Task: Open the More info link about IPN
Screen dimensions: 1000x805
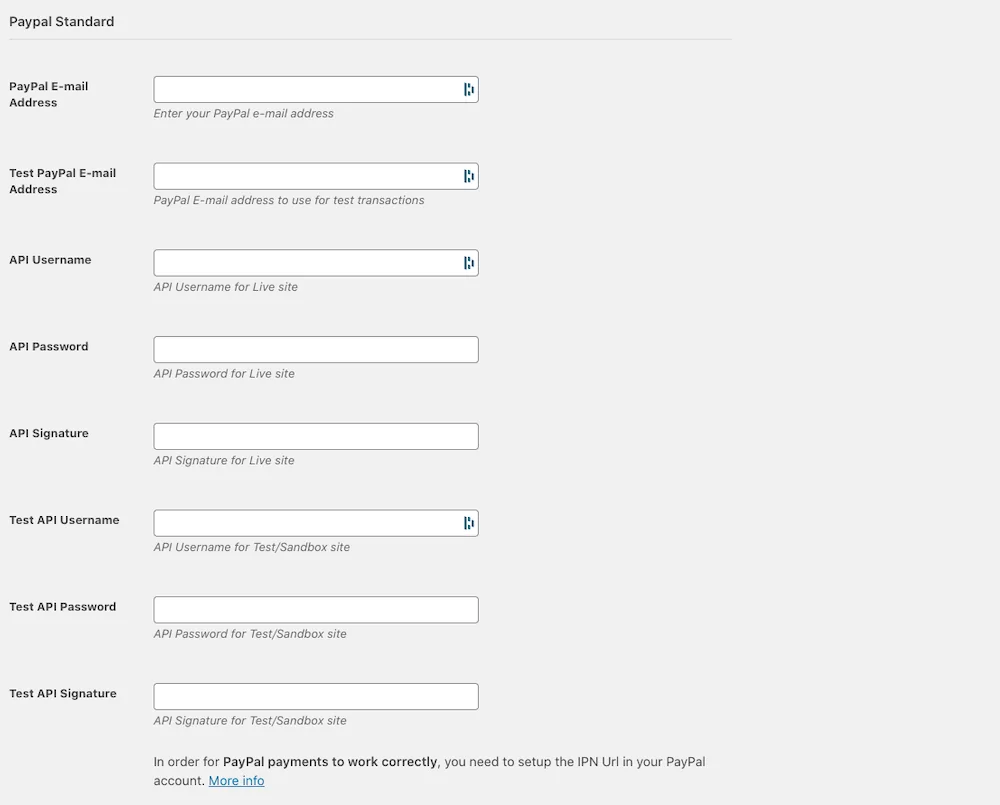Action: click(x=236, y=781)
